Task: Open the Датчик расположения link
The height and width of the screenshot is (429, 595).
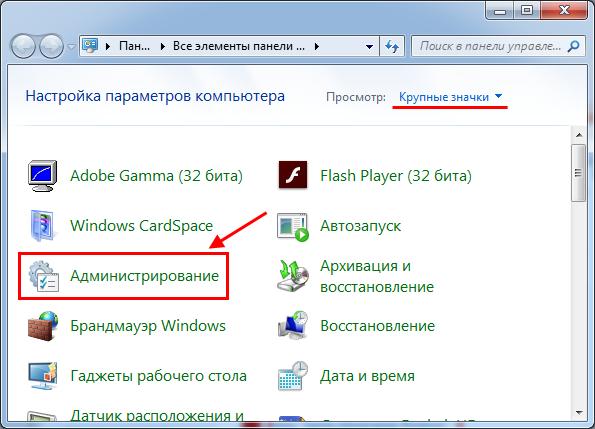Action: pos(157,416)
